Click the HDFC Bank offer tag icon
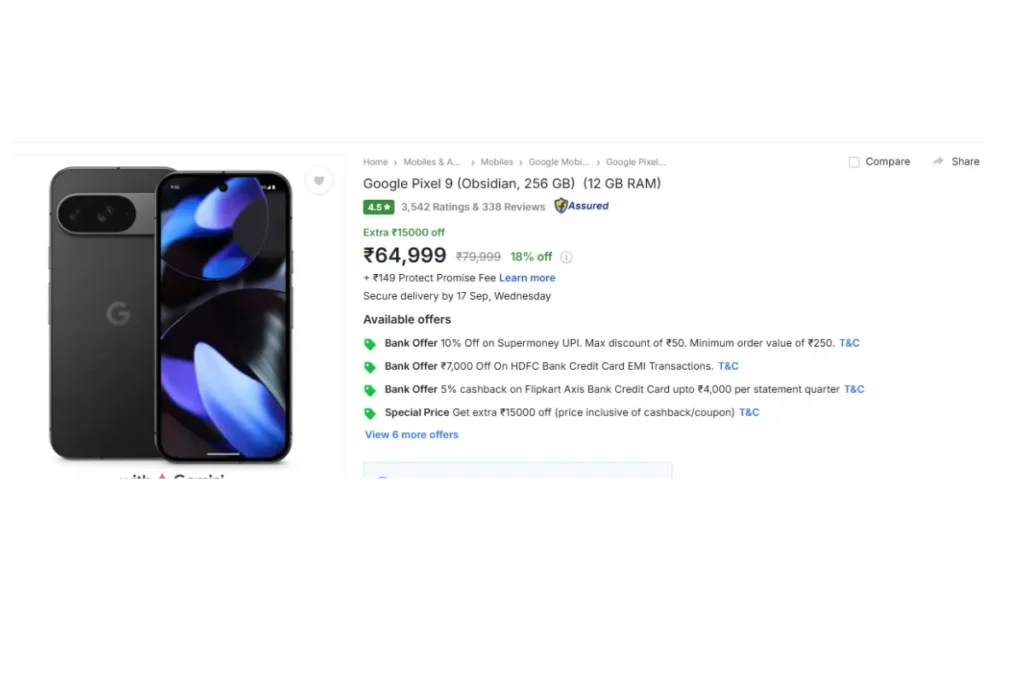The image size is (1024, 683). pos(370,367)
